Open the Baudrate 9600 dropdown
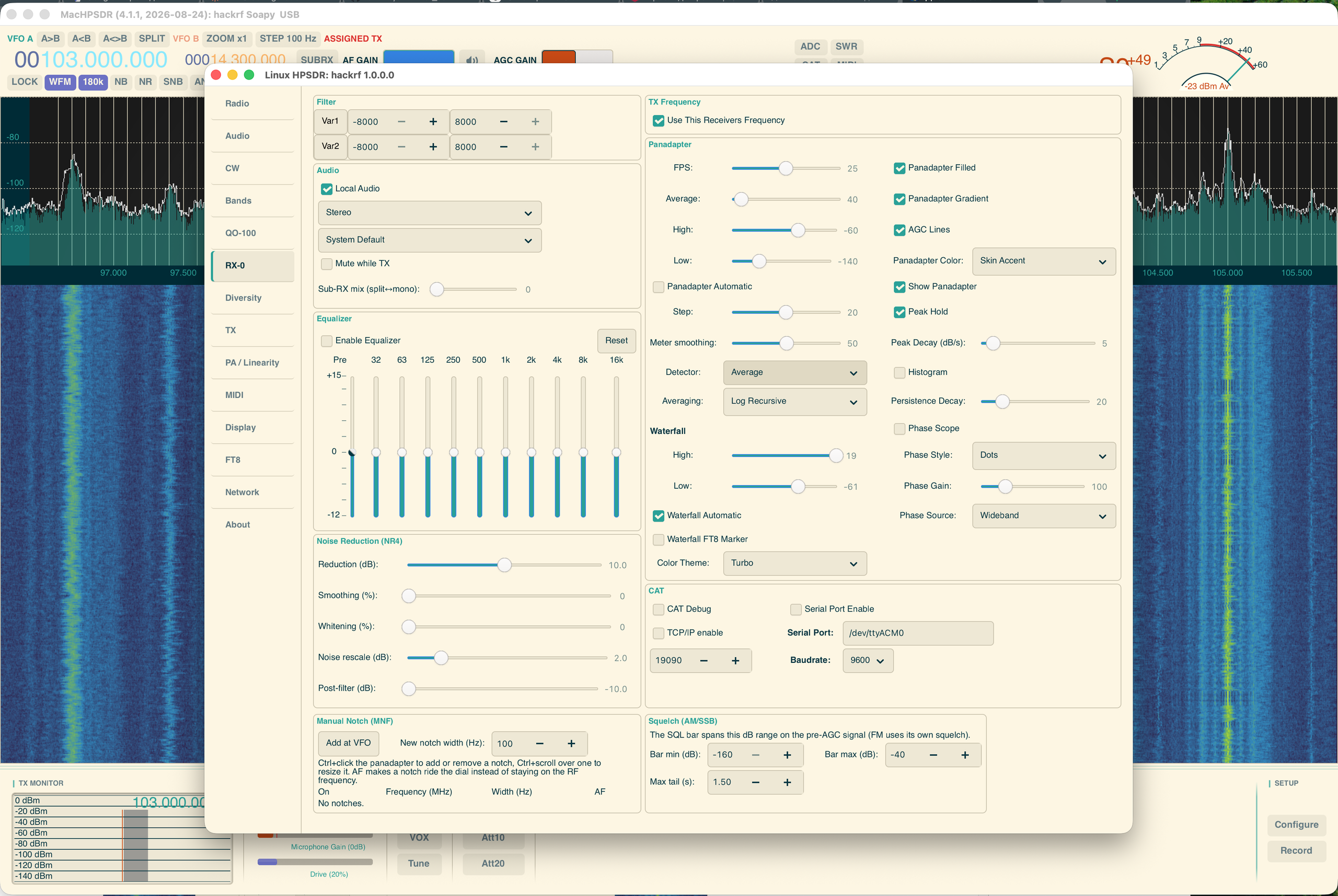Image resolution: width=1338 pixels, height=896 pixels. tap(868, 661)
